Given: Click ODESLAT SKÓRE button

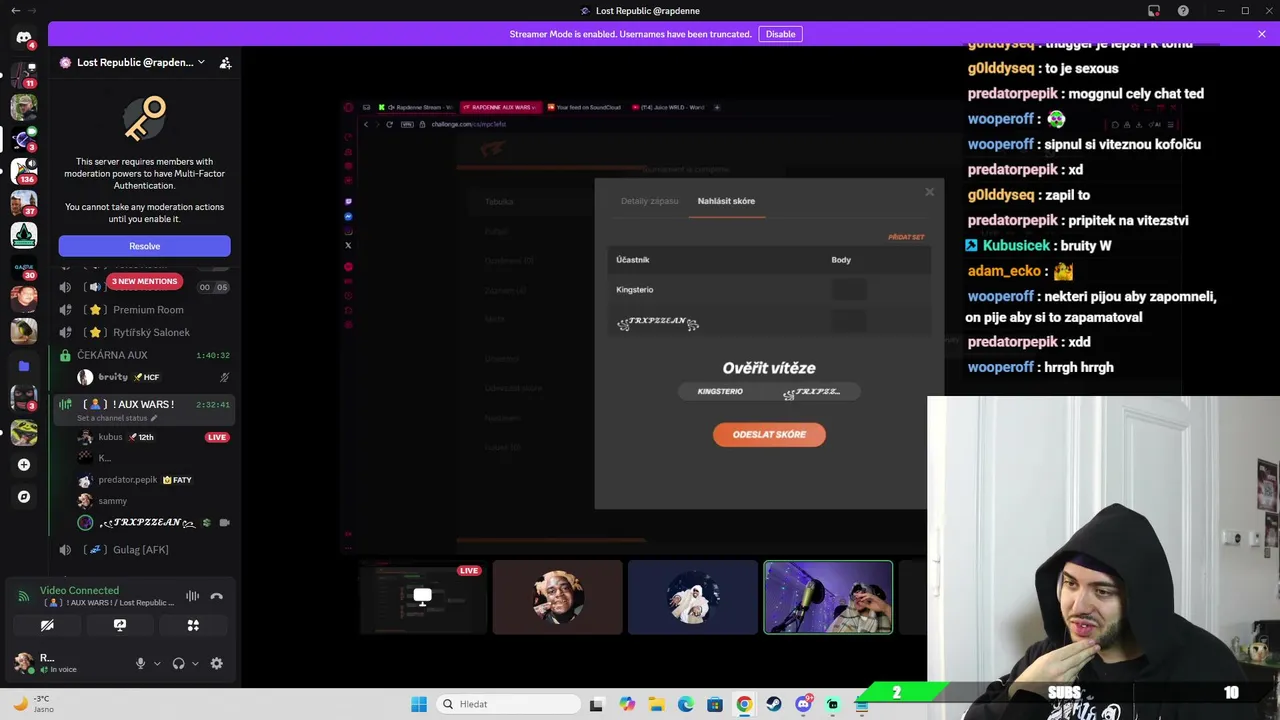Looking at the screenshot, I should [769, 435].
